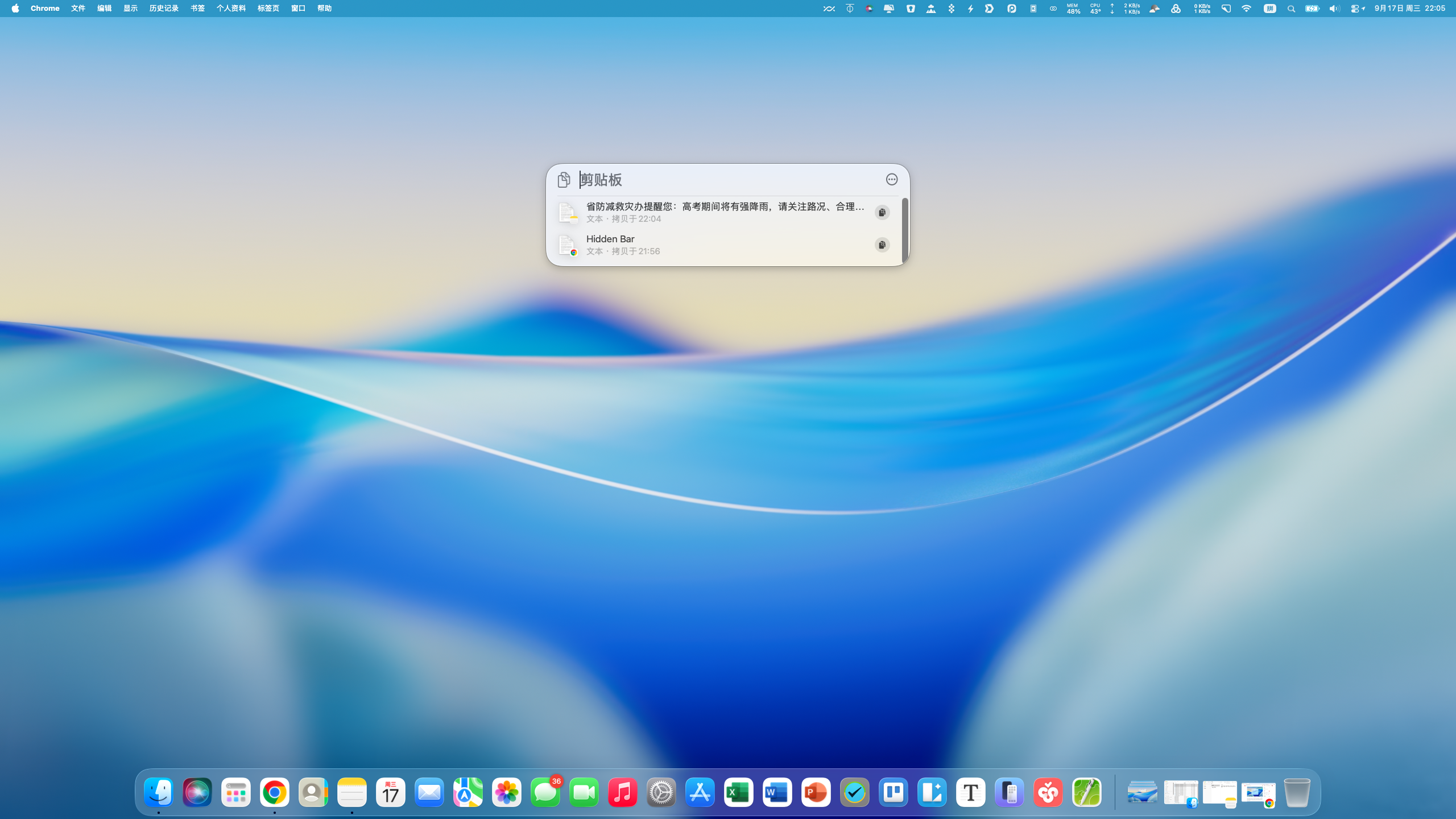Open the clipboard panel options (ellipsis) menu
This screenshot has height=819, width=1456.
point(891,180)
